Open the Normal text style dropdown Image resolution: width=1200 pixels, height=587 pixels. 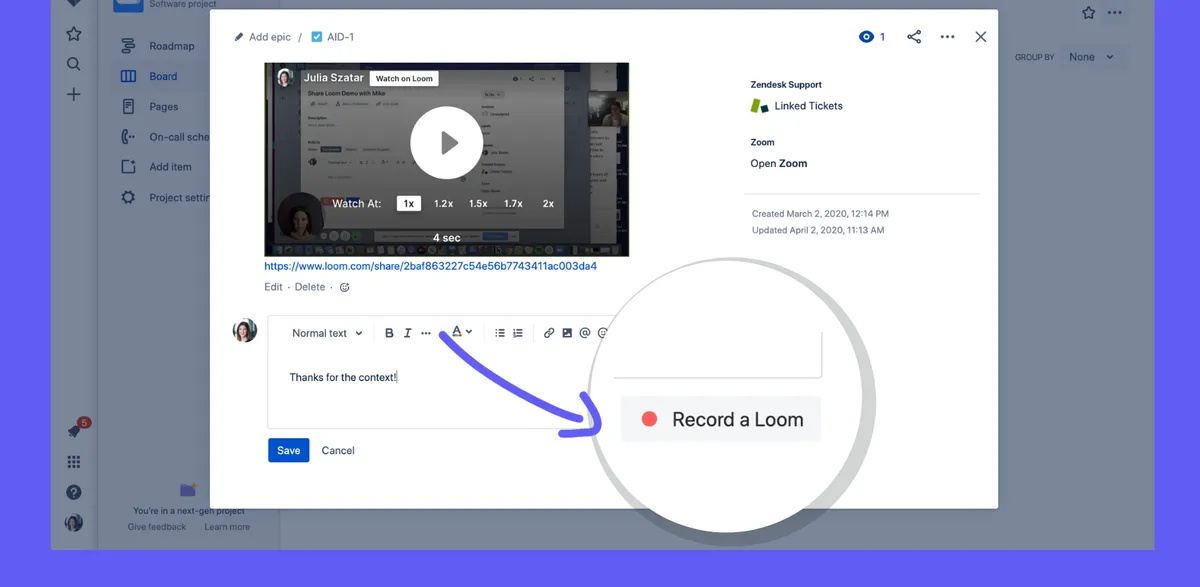point(327,333)
